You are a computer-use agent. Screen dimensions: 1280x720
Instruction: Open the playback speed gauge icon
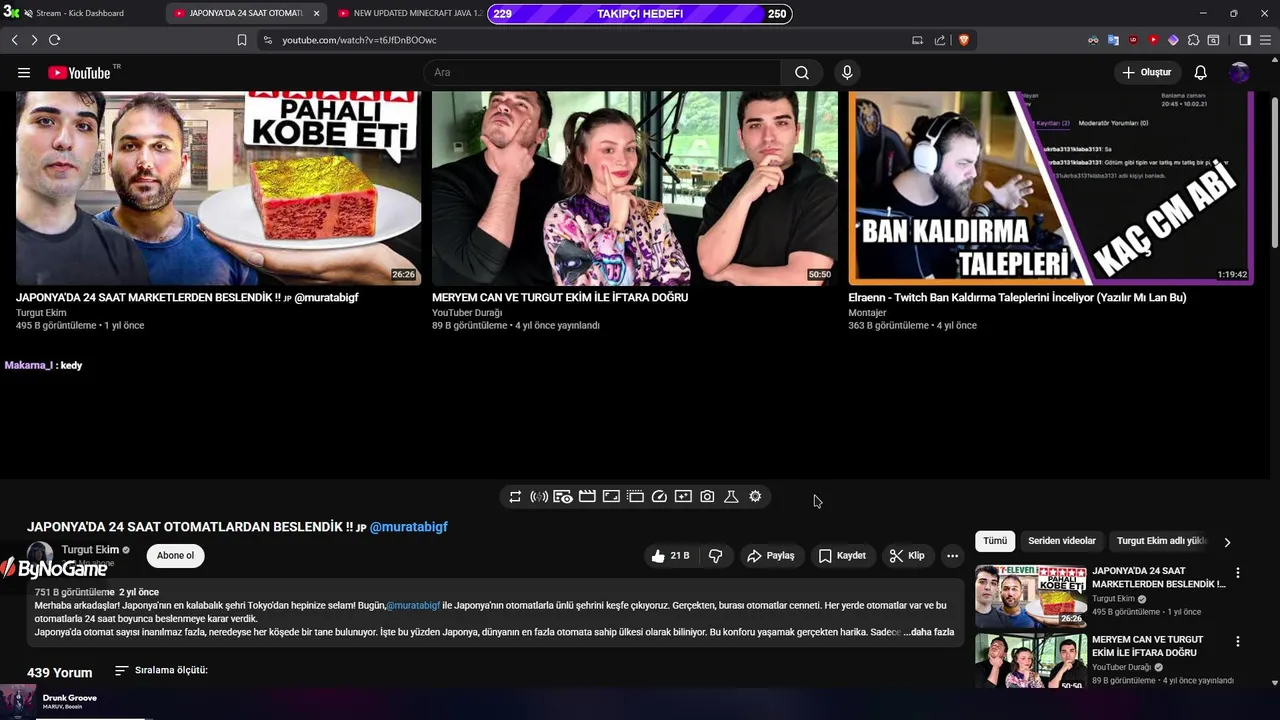pyautogui.click(x=659, y=496)
